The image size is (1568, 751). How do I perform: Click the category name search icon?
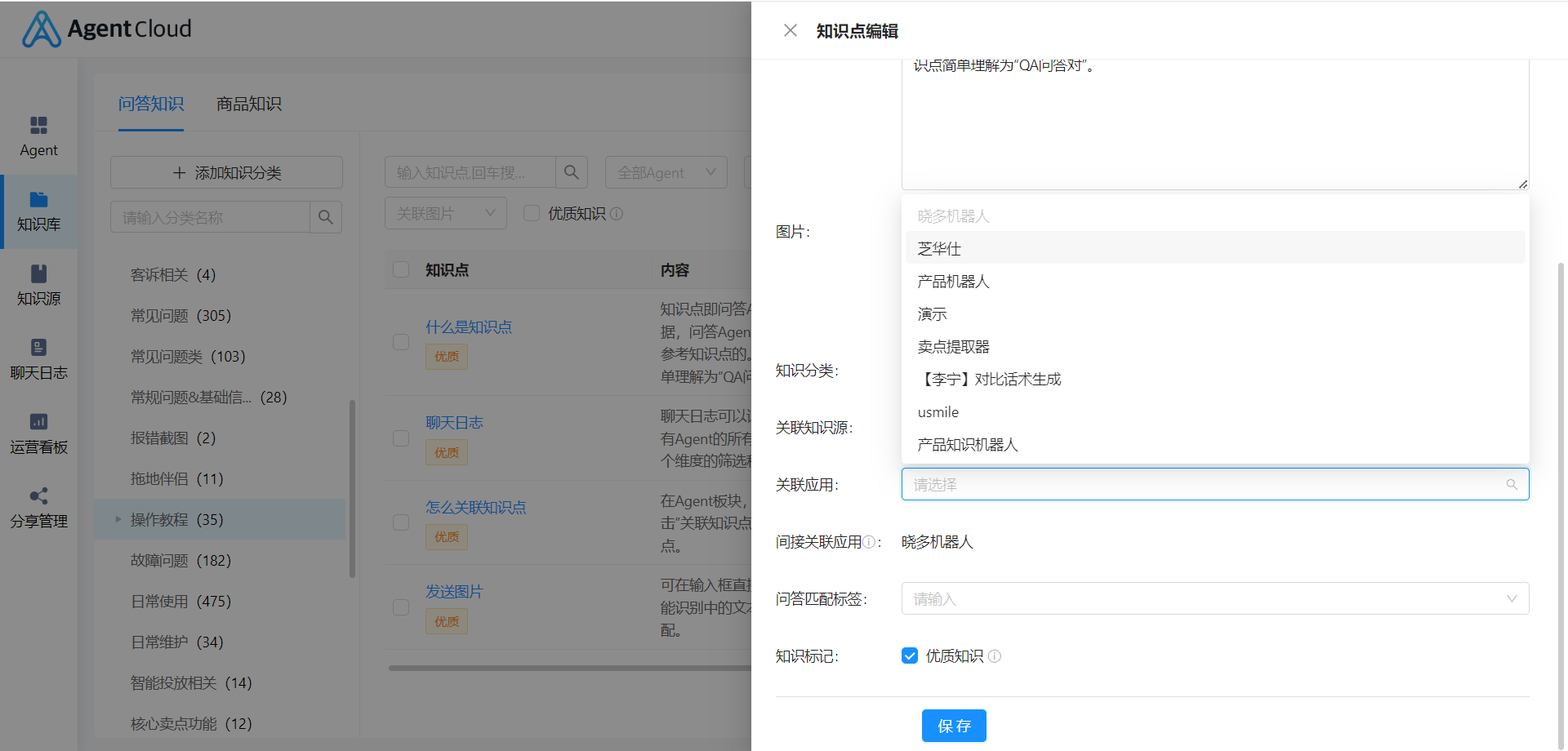(x=326, y=217)
